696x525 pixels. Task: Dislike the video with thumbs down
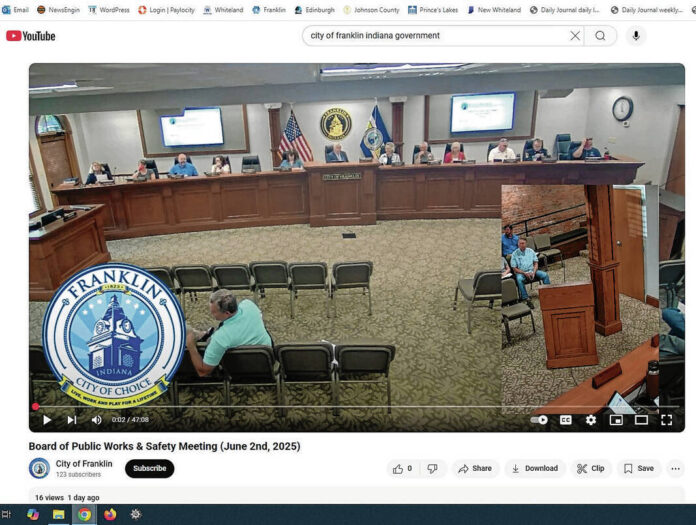435,468
